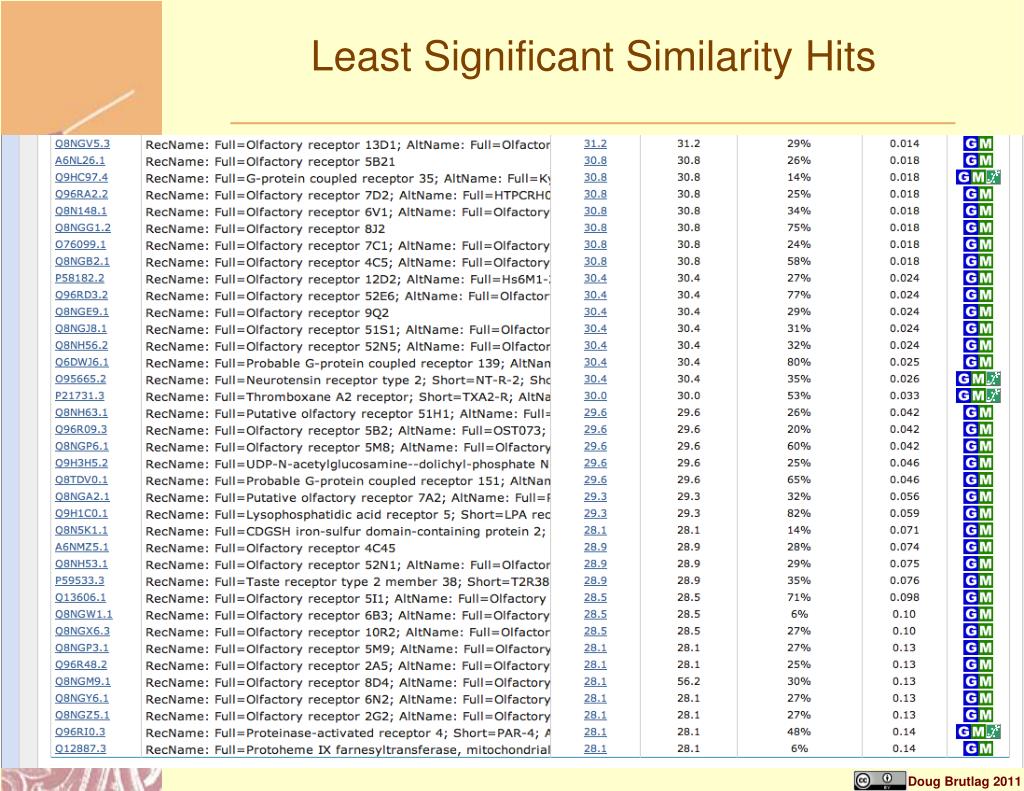Open accession link Q8NGV5.3
This screenshot has width=1024, height=791.
(x=82, y=144)
